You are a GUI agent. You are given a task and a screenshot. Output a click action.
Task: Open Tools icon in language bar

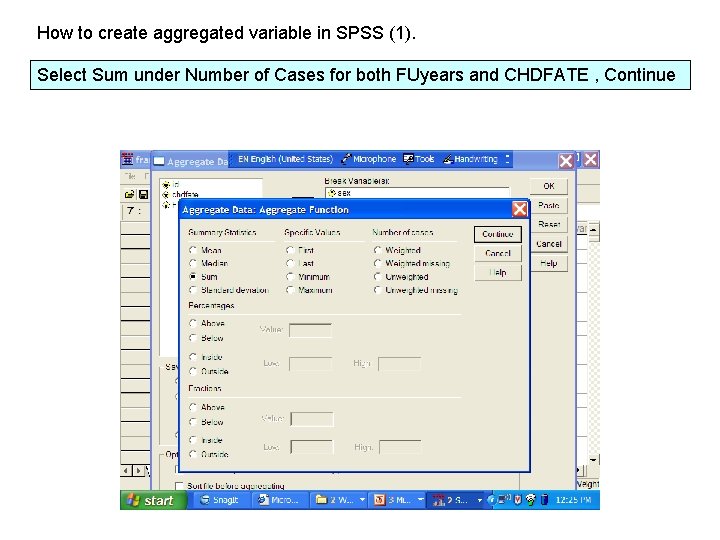(408, 159)
